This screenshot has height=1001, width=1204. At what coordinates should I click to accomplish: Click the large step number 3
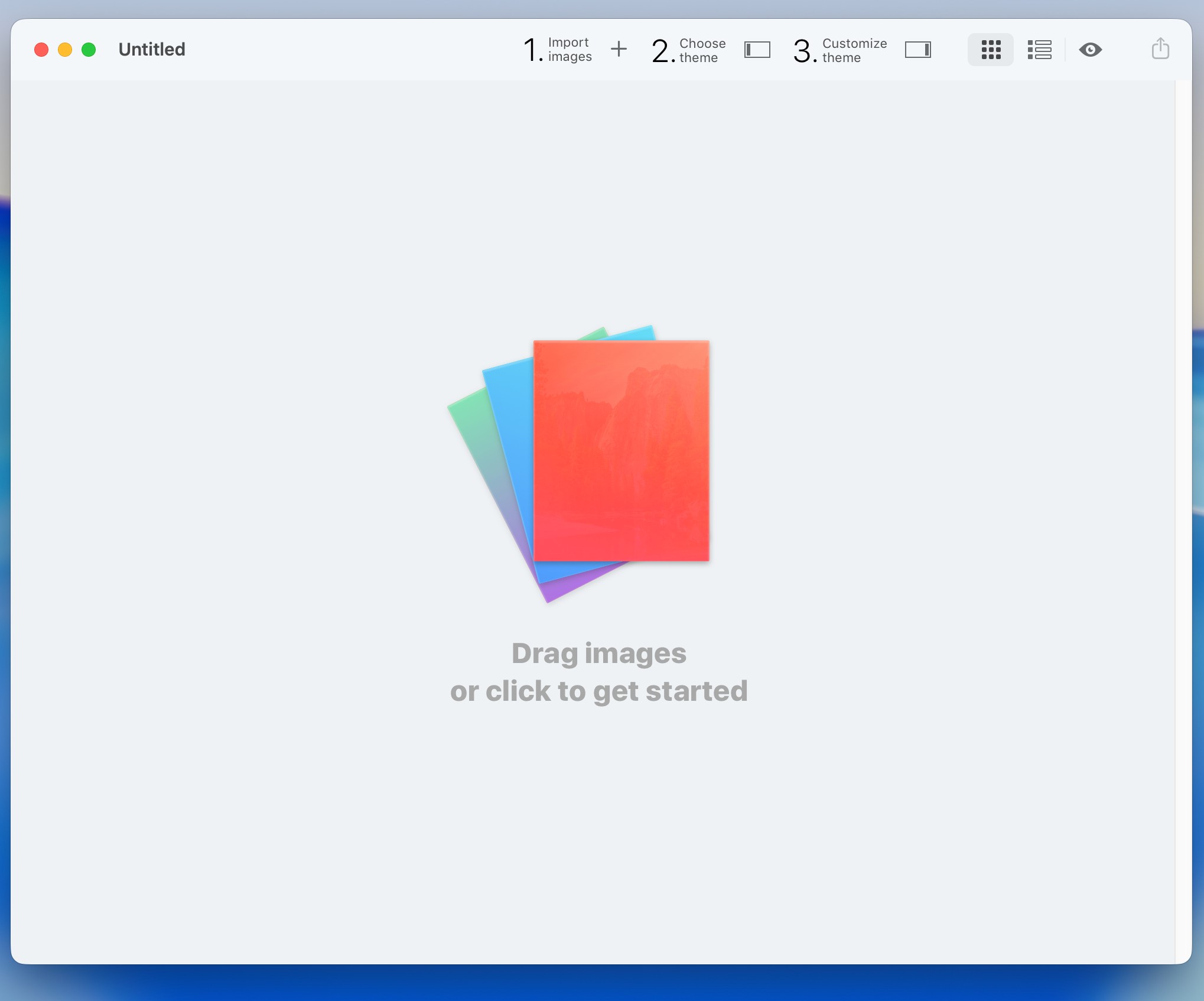pos(804,51)
